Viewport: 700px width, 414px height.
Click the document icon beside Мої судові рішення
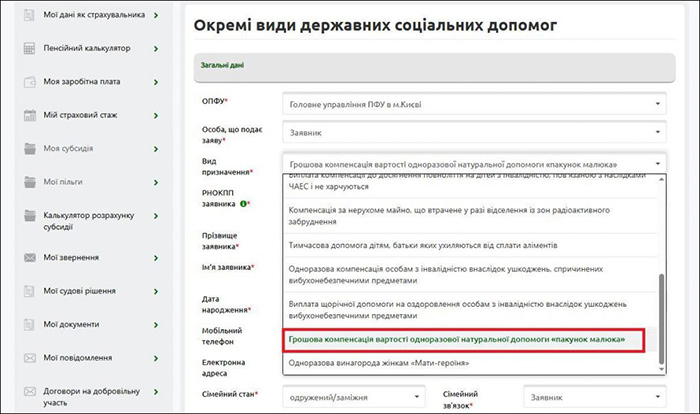pos(29,291)
